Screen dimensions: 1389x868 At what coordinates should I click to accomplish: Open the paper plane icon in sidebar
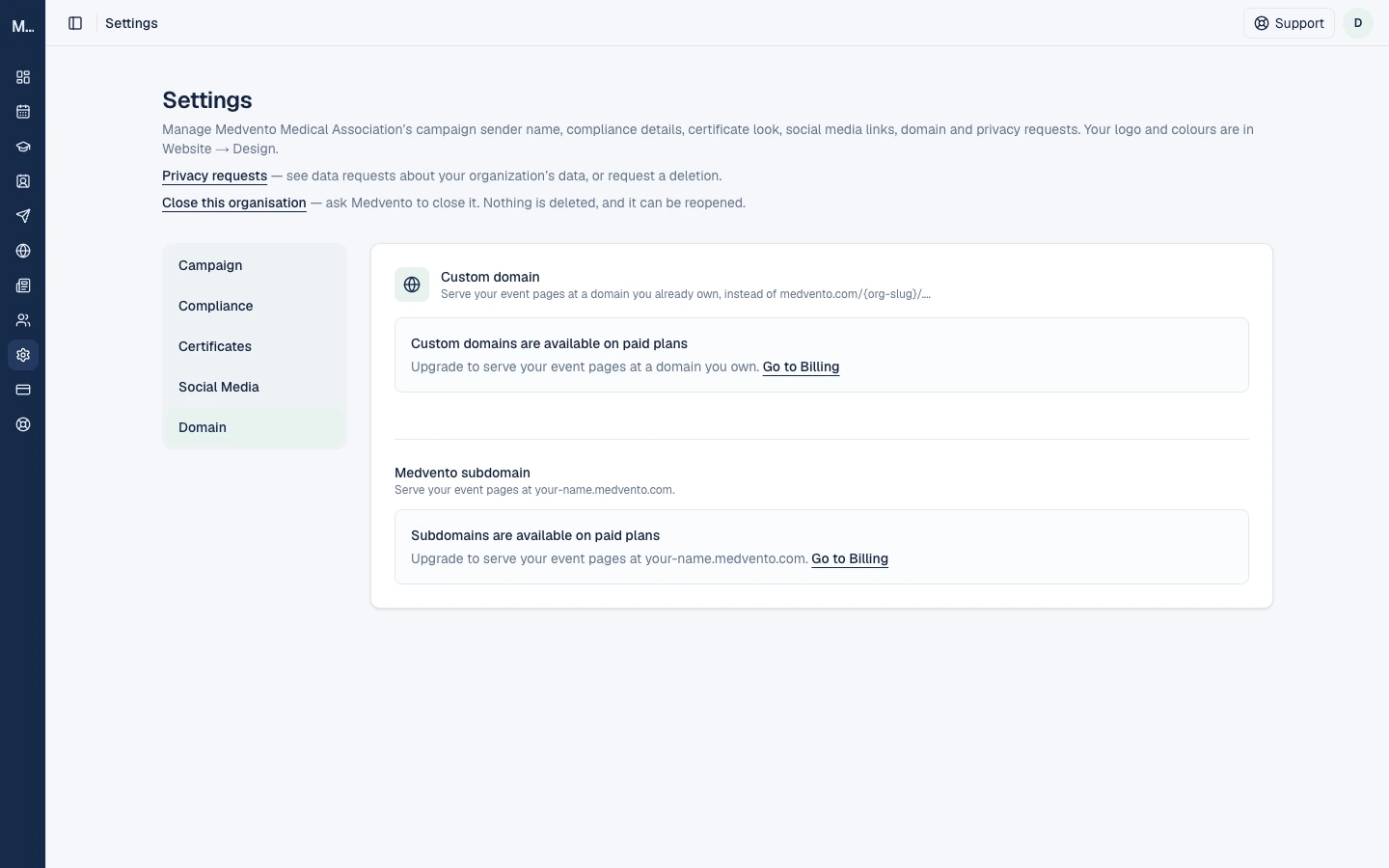click(x=23, y=216)
